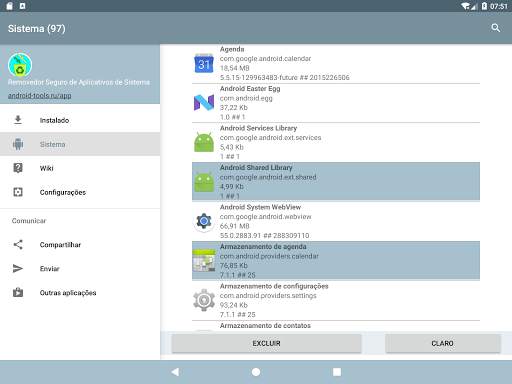Tap the Armazenamento de agenda calendar icon
The image size is (512, 384).
(204, 260)
